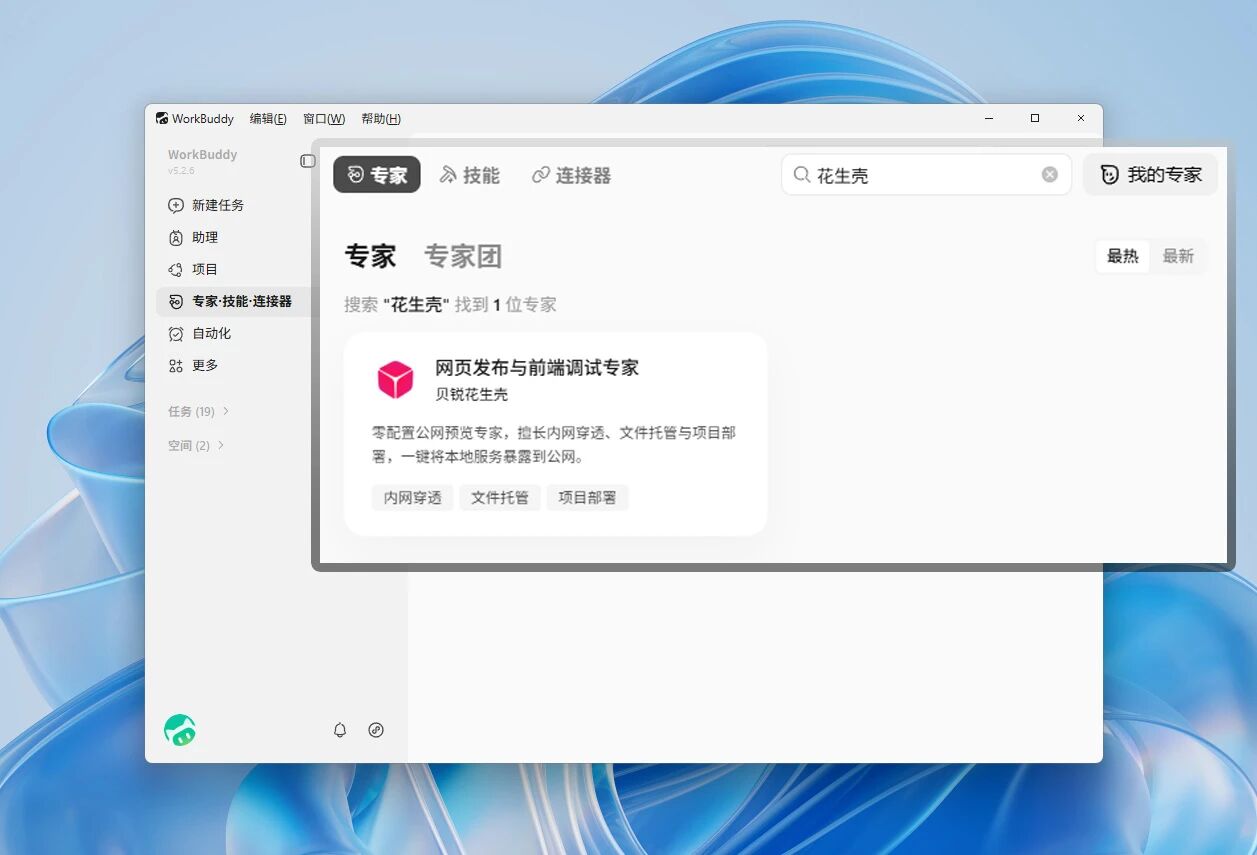Maximize the WorkBuddy window

(x=1035, y=118)
